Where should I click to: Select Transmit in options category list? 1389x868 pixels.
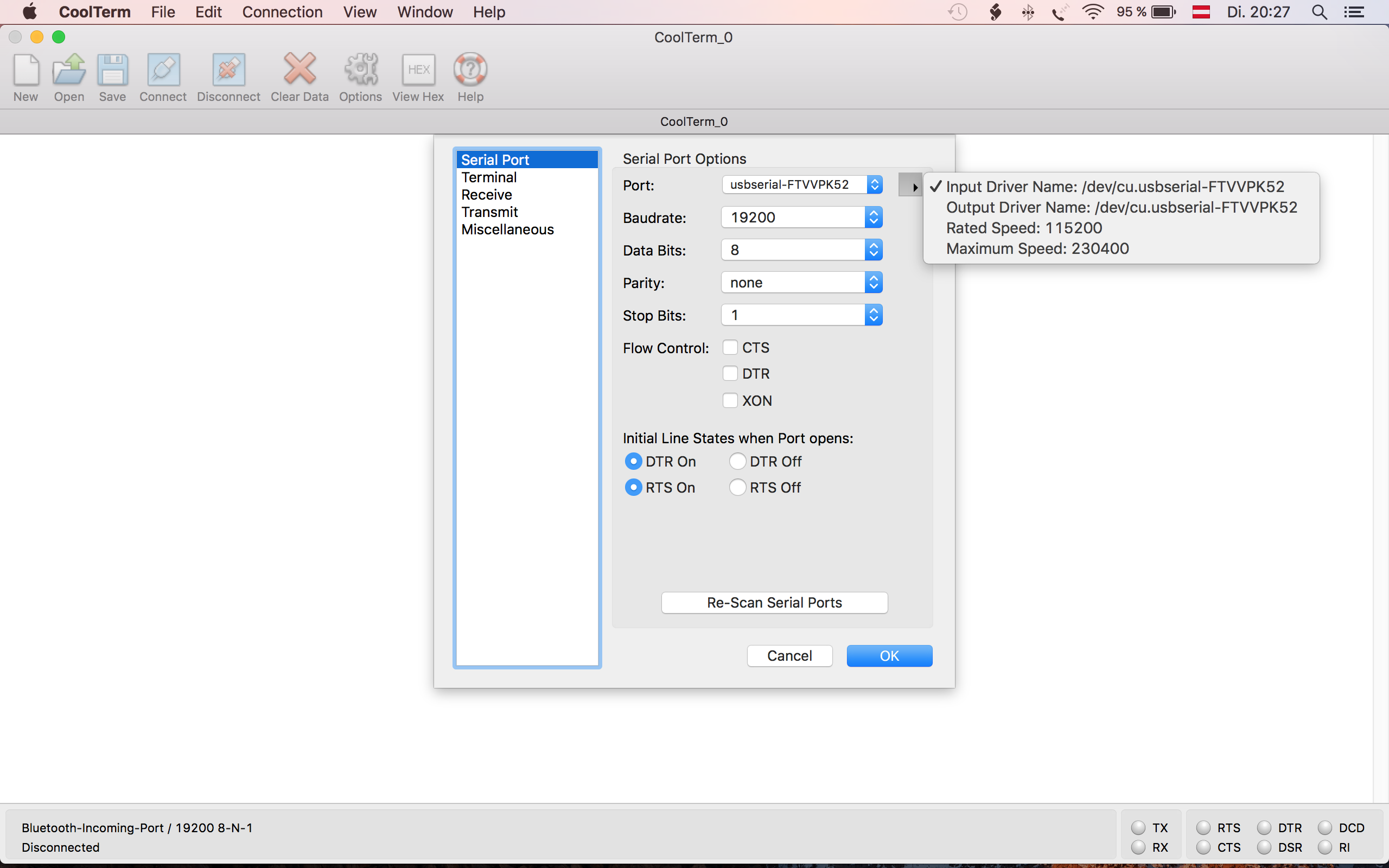(x=527, y=212)
